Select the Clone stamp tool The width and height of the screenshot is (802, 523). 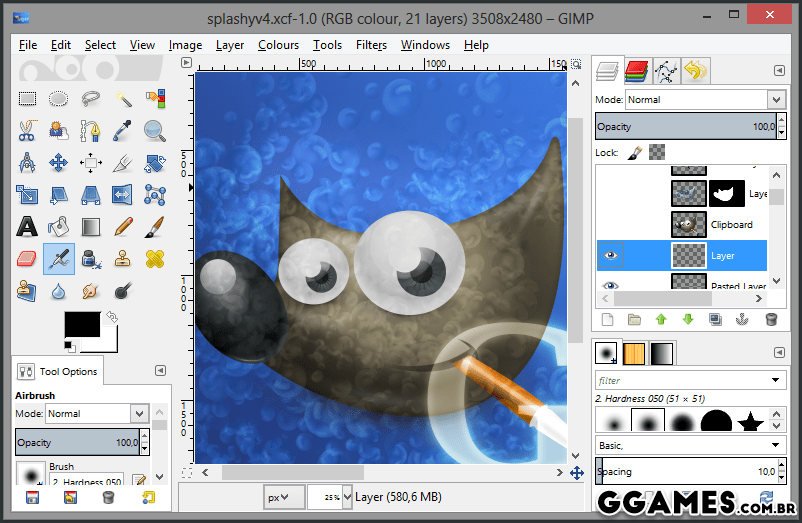tap(123, 259)
